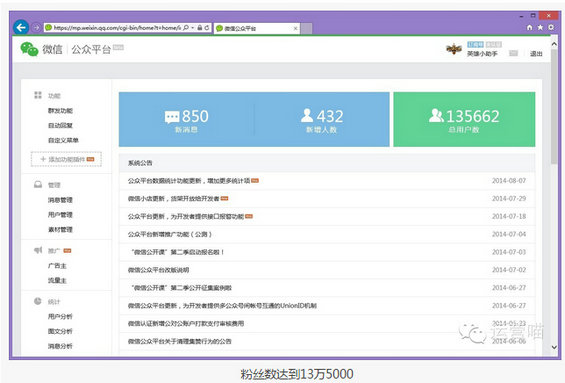Click the address bar dropdown arrow
Viewport: 565px width, 383px height.
pyautogui.click(x=193, y=28)
